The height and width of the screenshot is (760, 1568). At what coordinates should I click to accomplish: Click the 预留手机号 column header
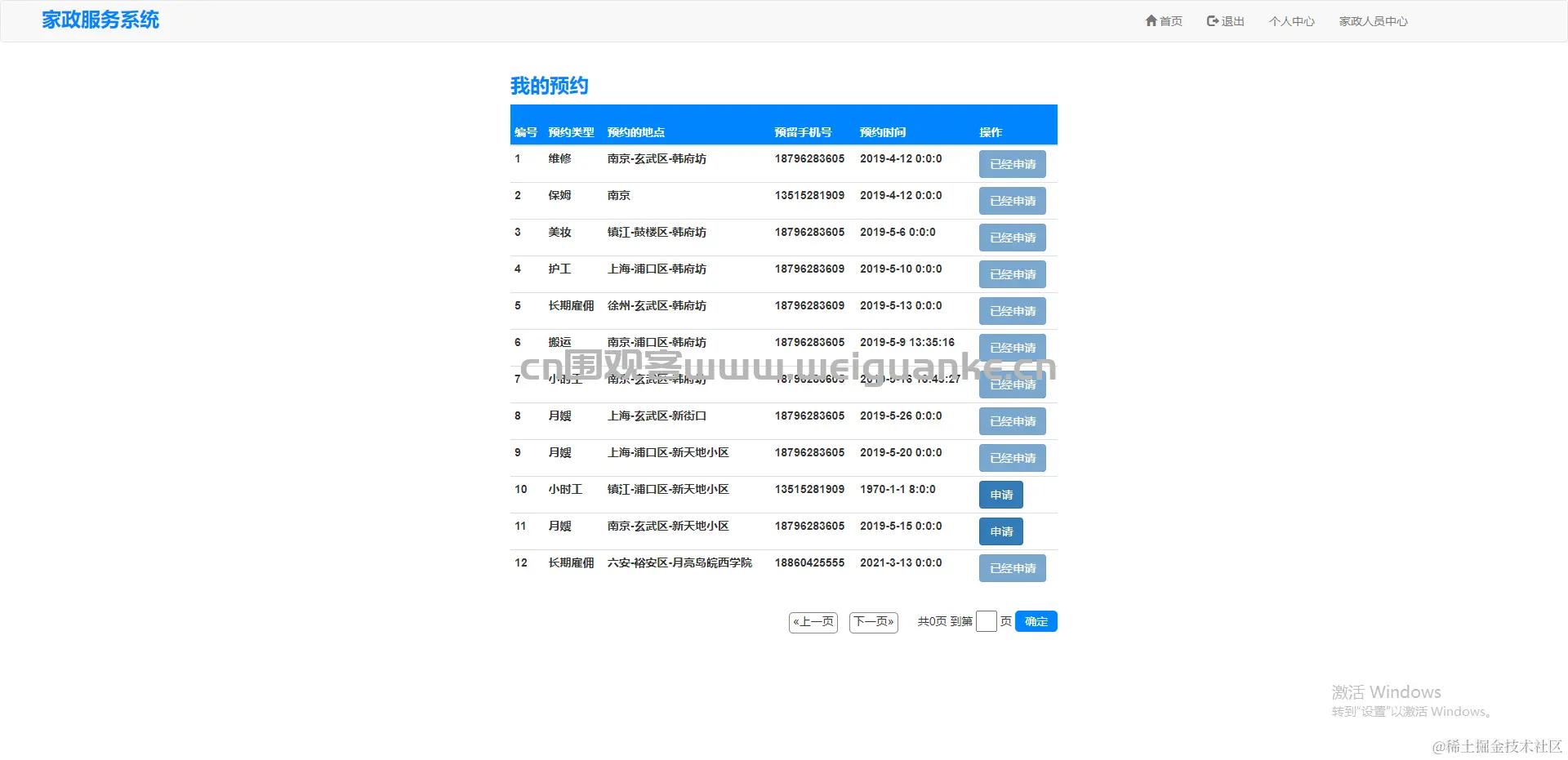pyautogui.click(x=803, y=132)
